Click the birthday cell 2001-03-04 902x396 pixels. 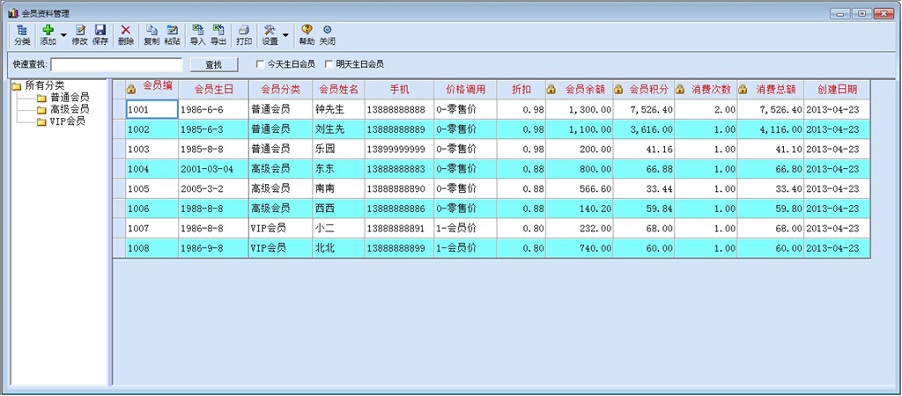(213, 169)
